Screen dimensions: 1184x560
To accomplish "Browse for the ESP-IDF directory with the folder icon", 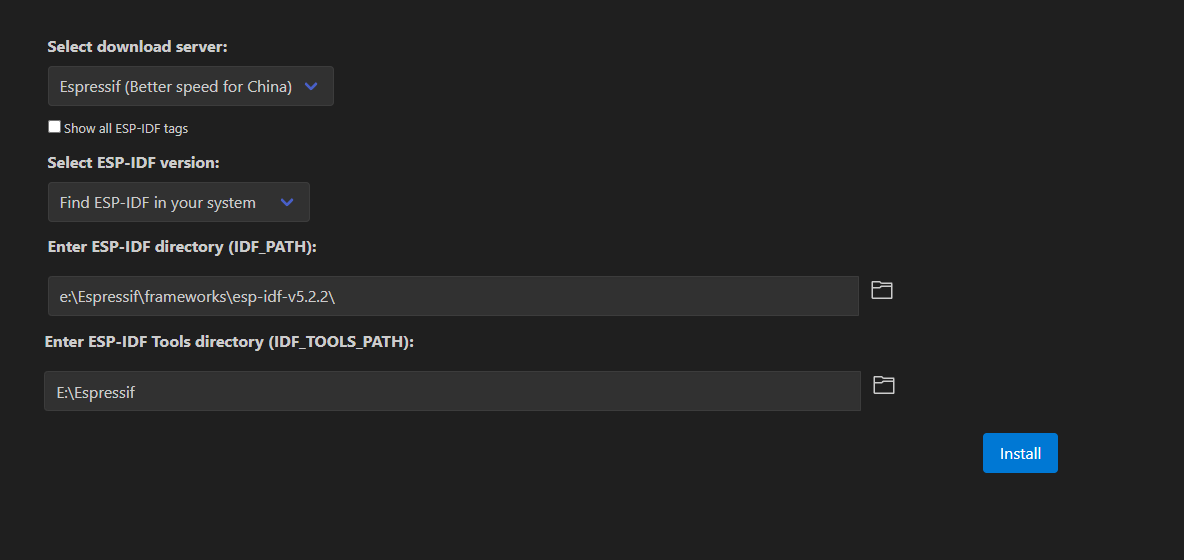I will click(x=882, y=290).
